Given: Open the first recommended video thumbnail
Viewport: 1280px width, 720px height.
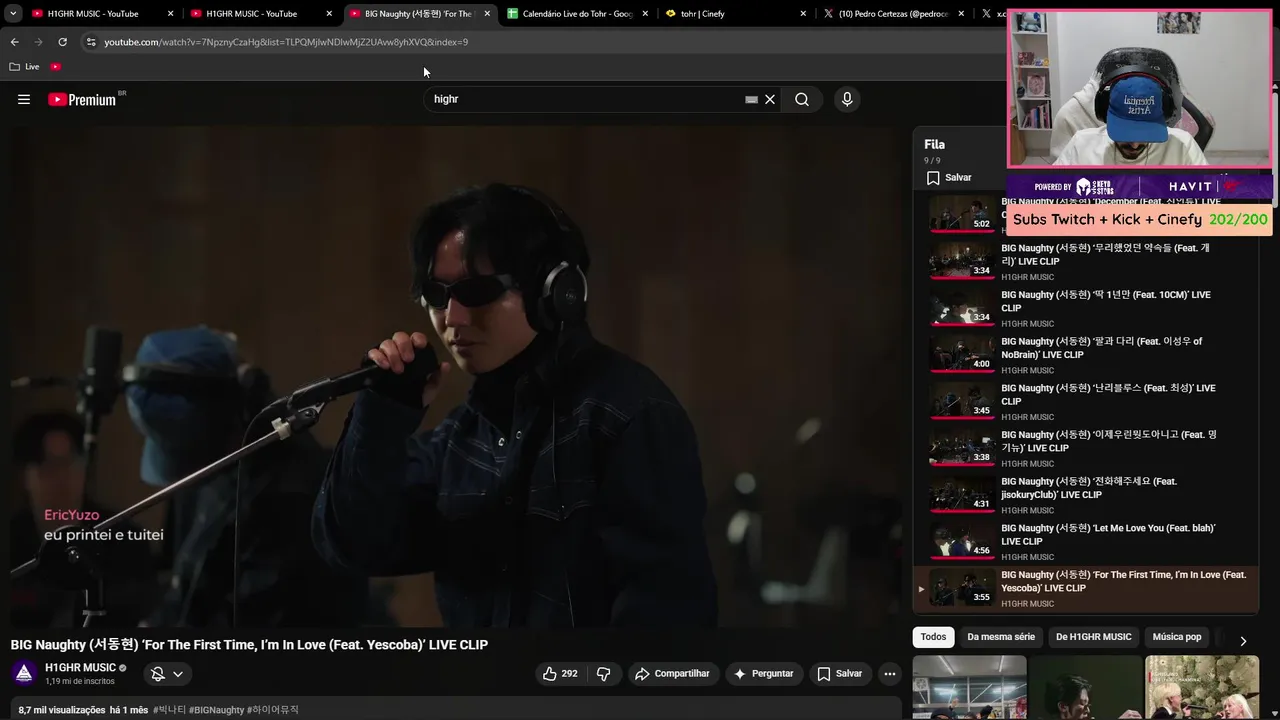Looking at the screenshot, I should (969, 687).
